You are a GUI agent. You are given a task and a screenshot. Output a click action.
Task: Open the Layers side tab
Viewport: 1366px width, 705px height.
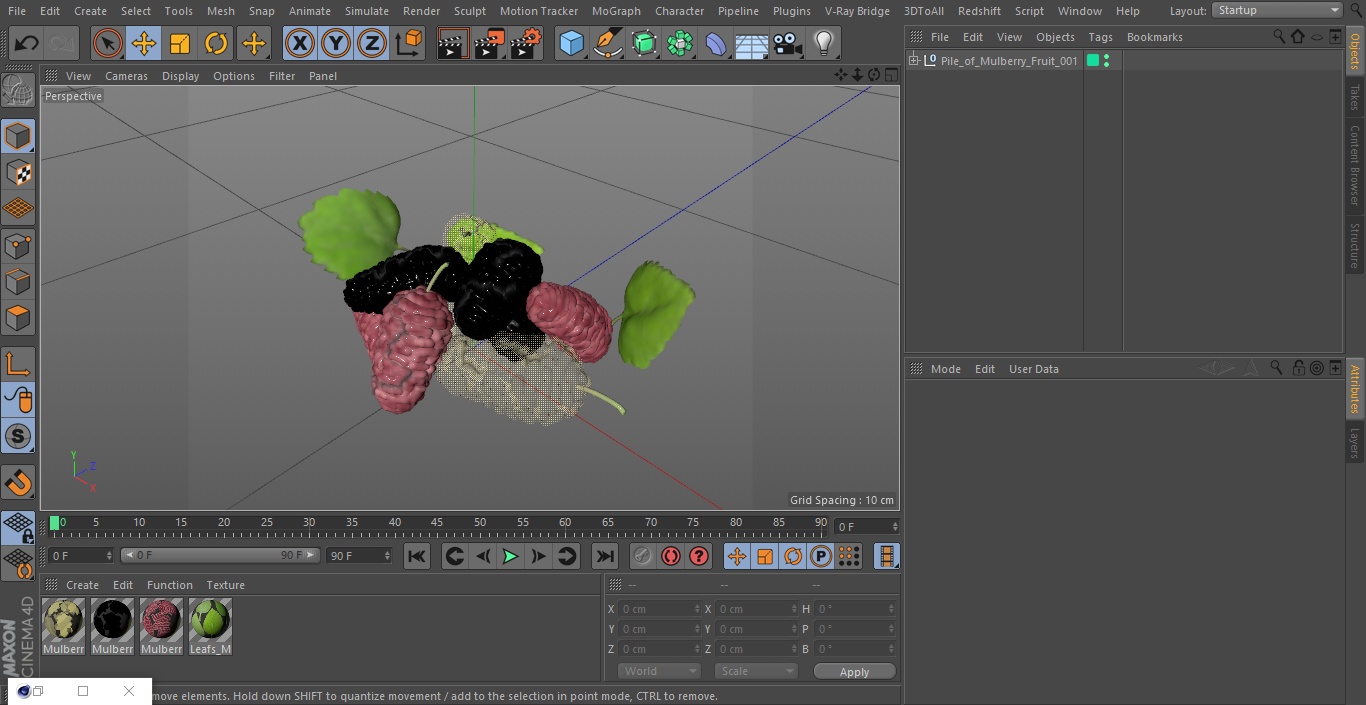coord(1355,443)
